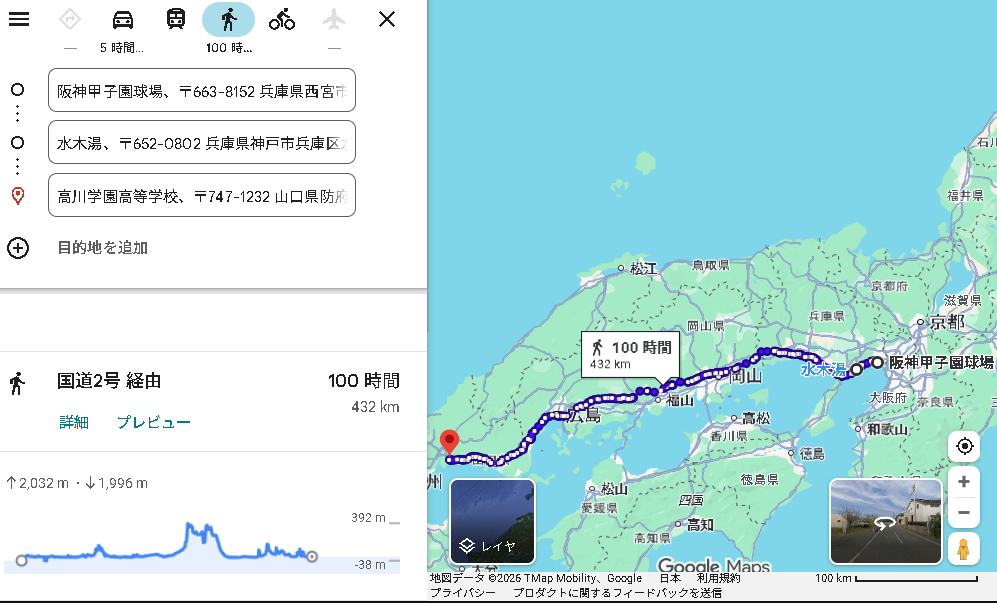Open the プレビュー route preview

[x=153, y=422]
